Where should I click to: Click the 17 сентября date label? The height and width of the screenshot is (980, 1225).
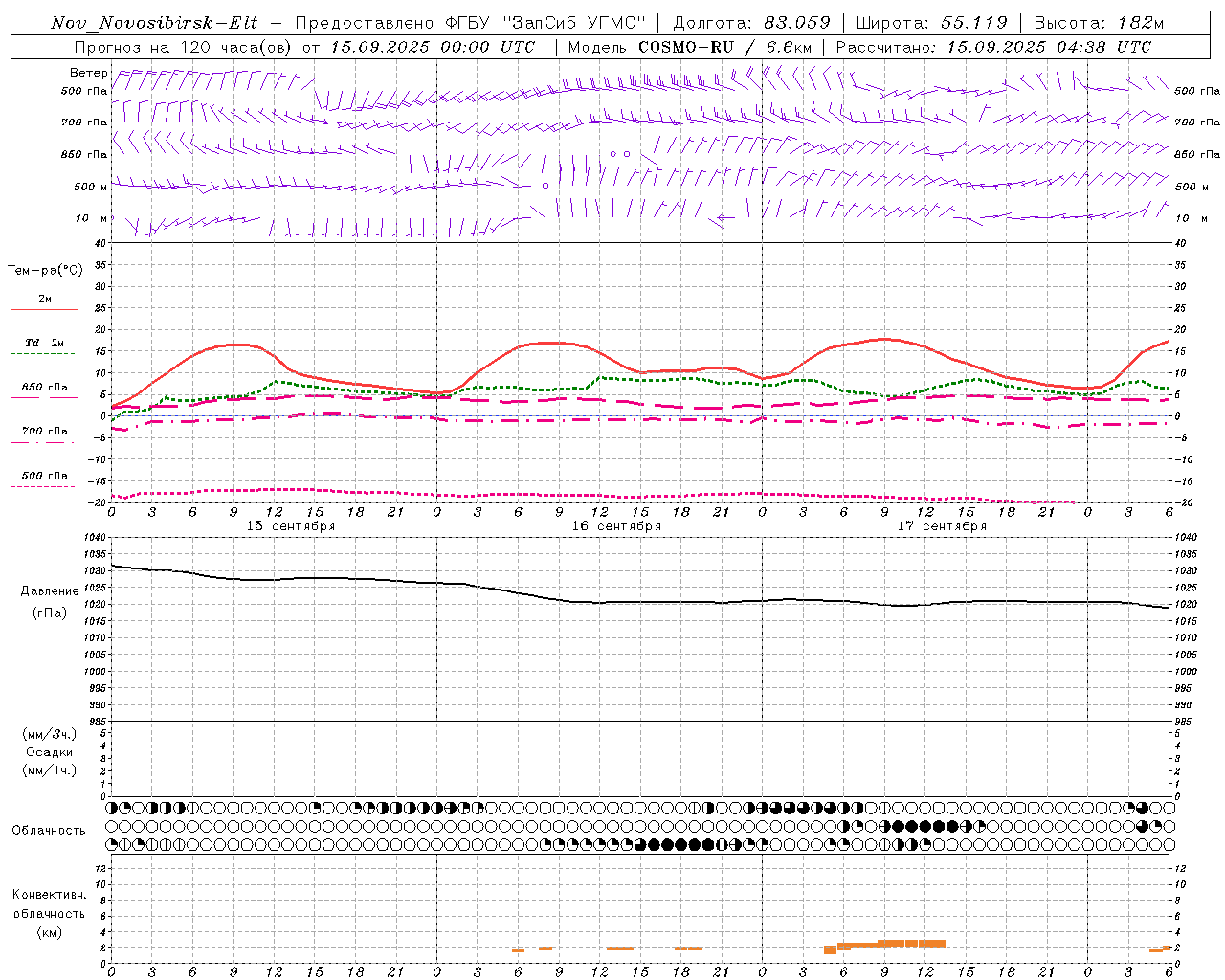click(942, 526)
